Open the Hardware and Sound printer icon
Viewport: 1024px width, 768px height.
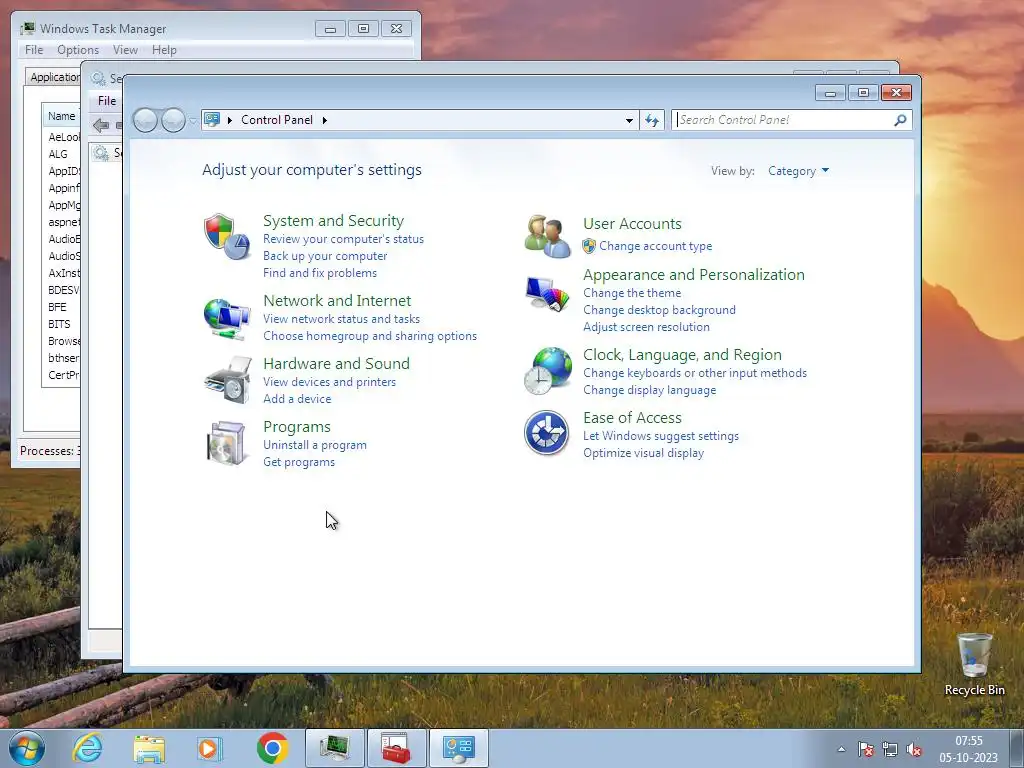[x=228, y=380]
